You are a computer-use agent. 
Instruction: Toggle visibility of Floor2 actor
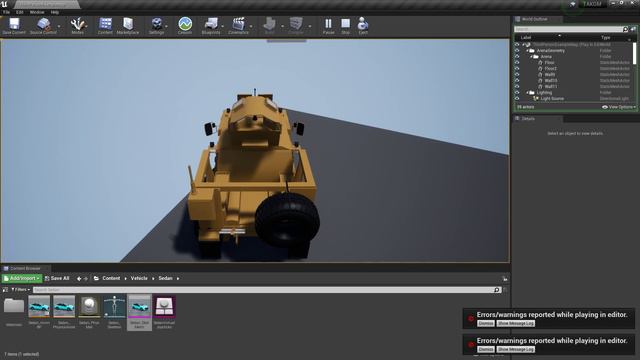coord(517,69)
